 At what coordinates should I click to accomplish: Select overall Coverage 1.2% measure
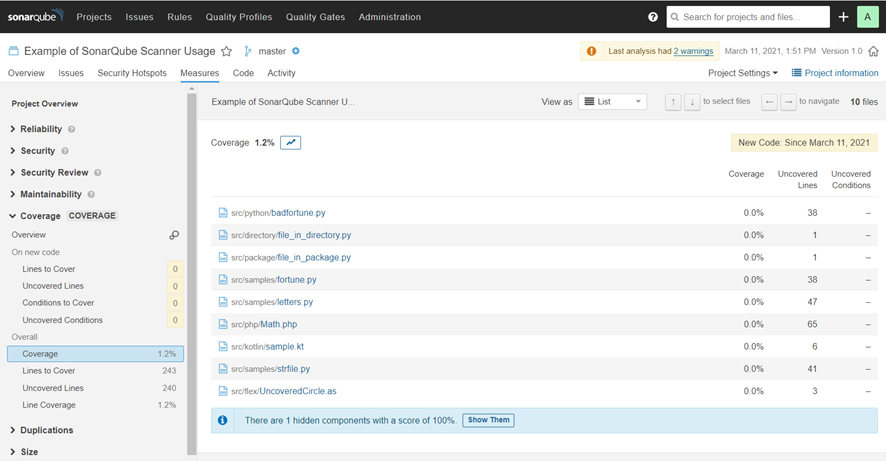[95, 354]
